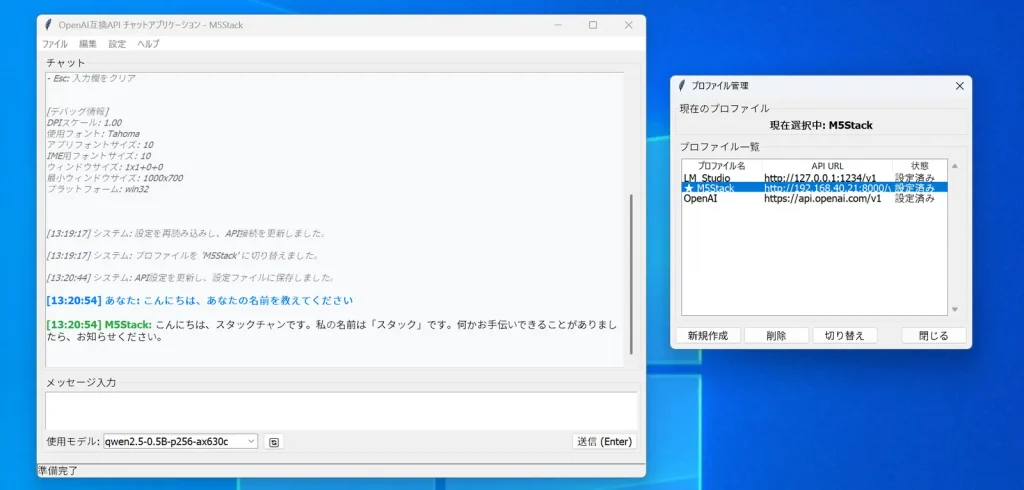The height and width of the screenshot is (490, 1024).
Task: Click the API URL column header
Action: point(827,166)
